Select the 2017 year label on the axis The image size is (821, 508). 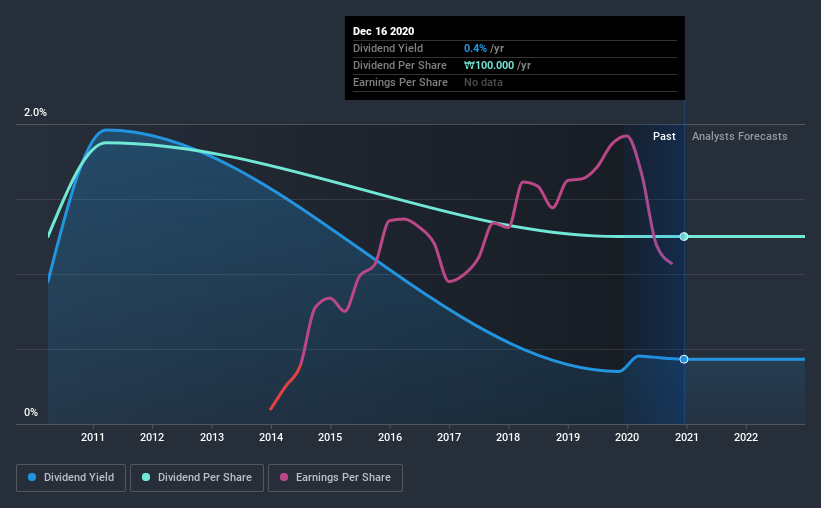point(449,437)
